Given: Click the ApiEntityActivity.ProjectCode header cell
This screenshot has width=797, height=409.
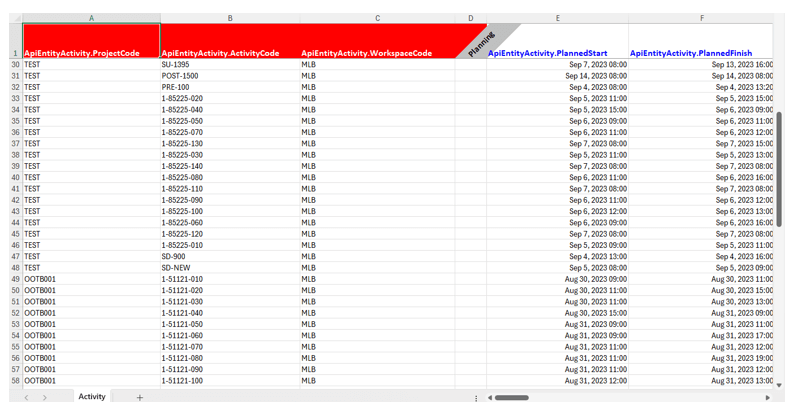Looking at the screenshot, I should (91, 41).
